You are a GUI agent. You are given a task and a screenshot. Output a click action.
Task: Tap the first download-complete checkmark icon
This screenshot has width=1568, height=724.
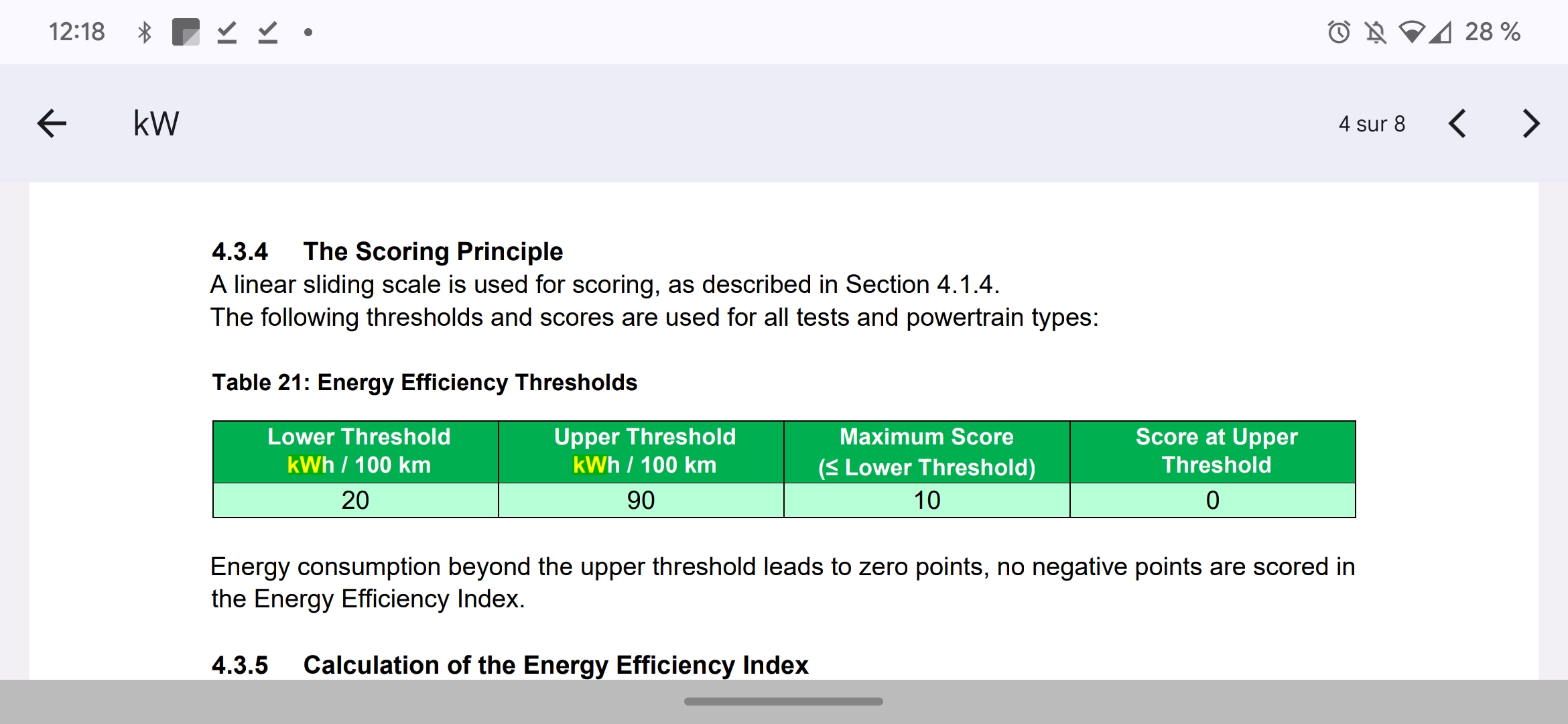tap(227, 32)
